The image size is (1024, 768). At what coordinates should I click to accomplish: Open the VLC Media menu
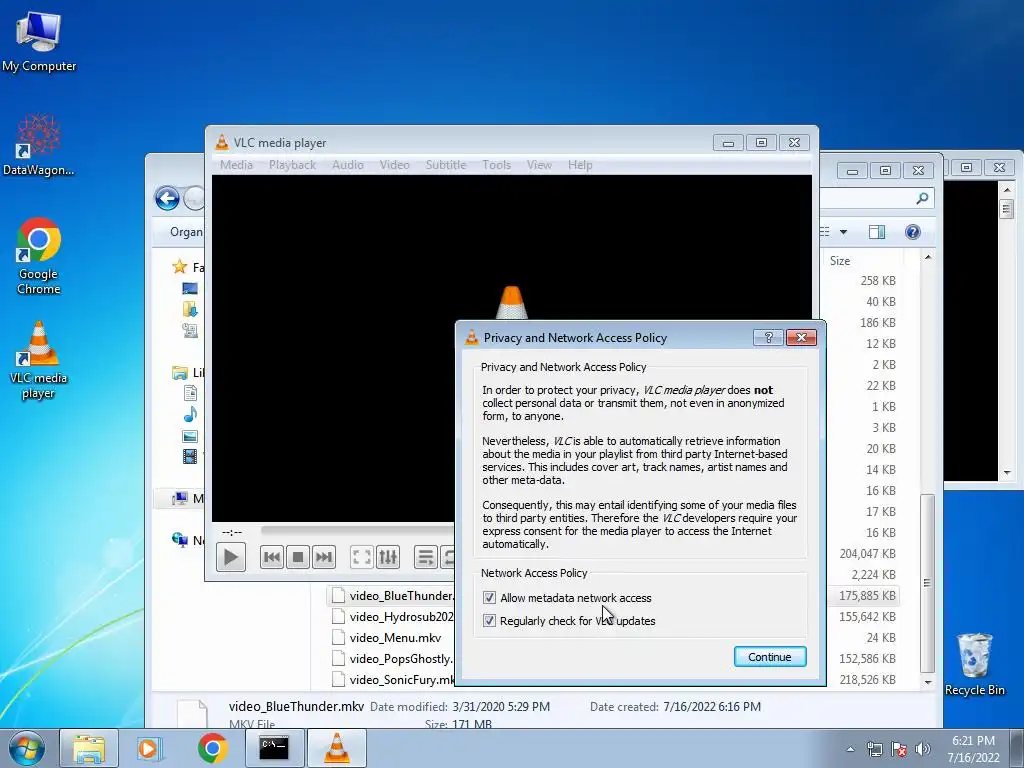(x=236, y=165)
